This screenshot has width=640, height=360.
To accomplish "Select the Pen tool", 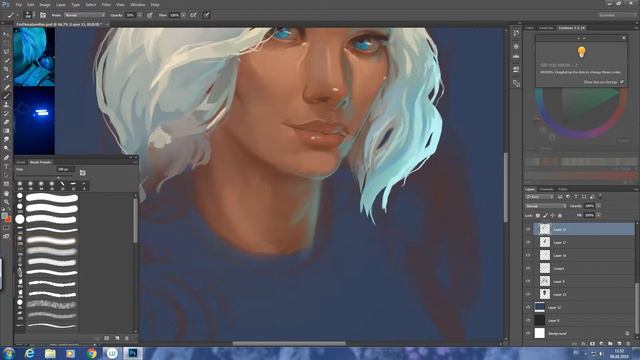I will (6, 158).
